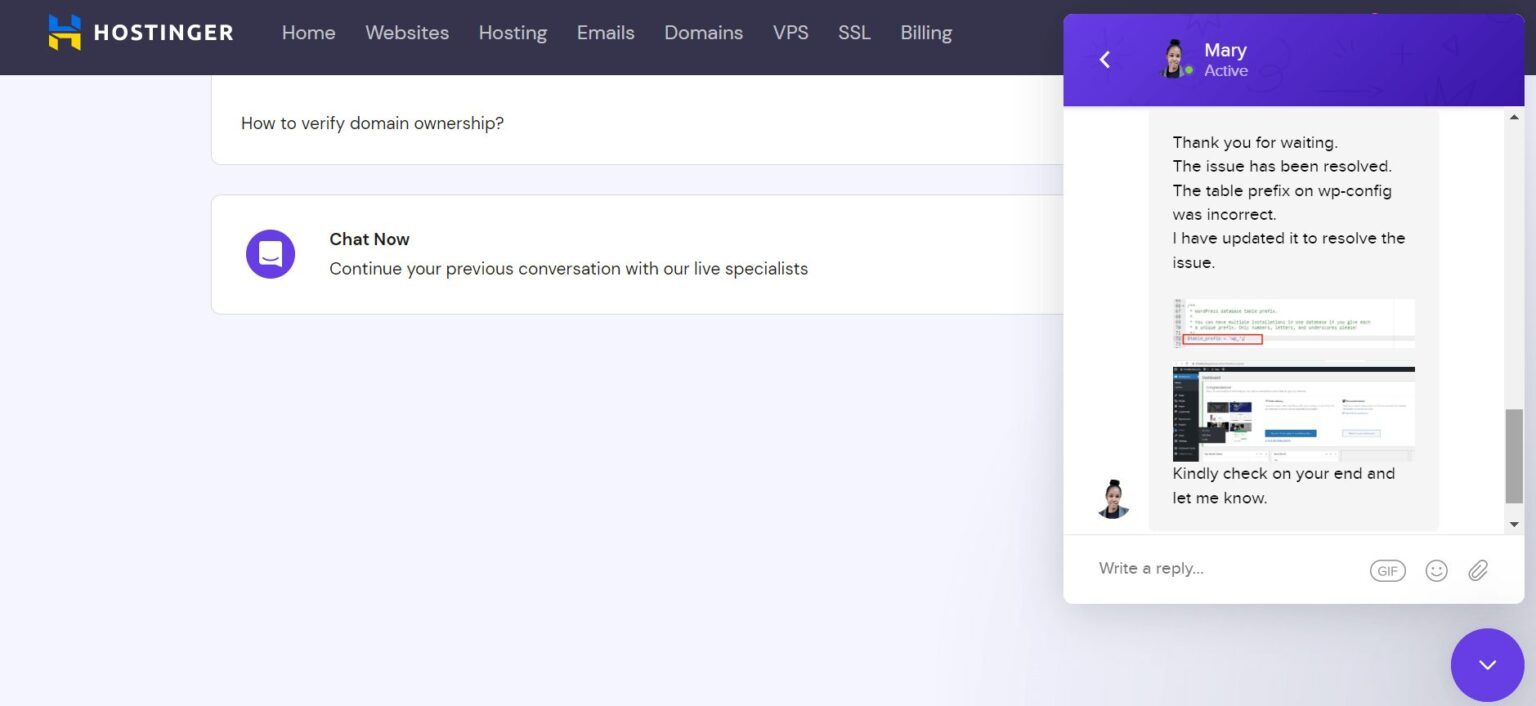View the WordPress dashboard screenshot thumbnail
This screenshot has height=706, width=1536.
(1293, 412)
